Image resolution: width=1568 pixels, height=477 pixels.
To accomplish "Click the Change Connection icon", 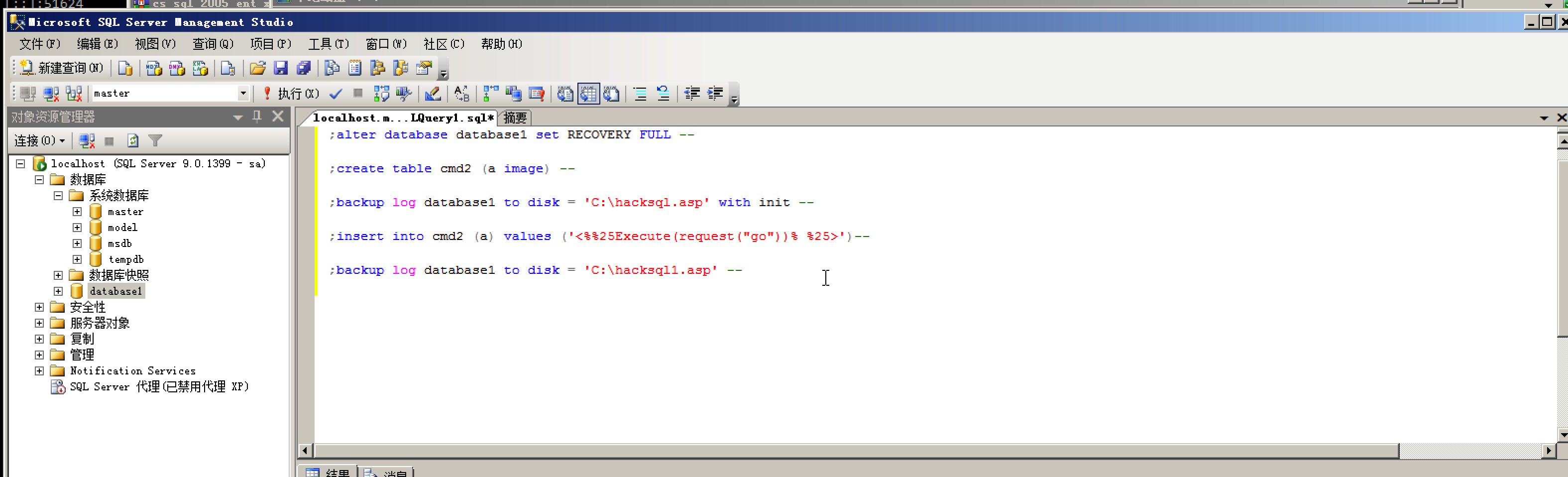I will click(74, 93).
